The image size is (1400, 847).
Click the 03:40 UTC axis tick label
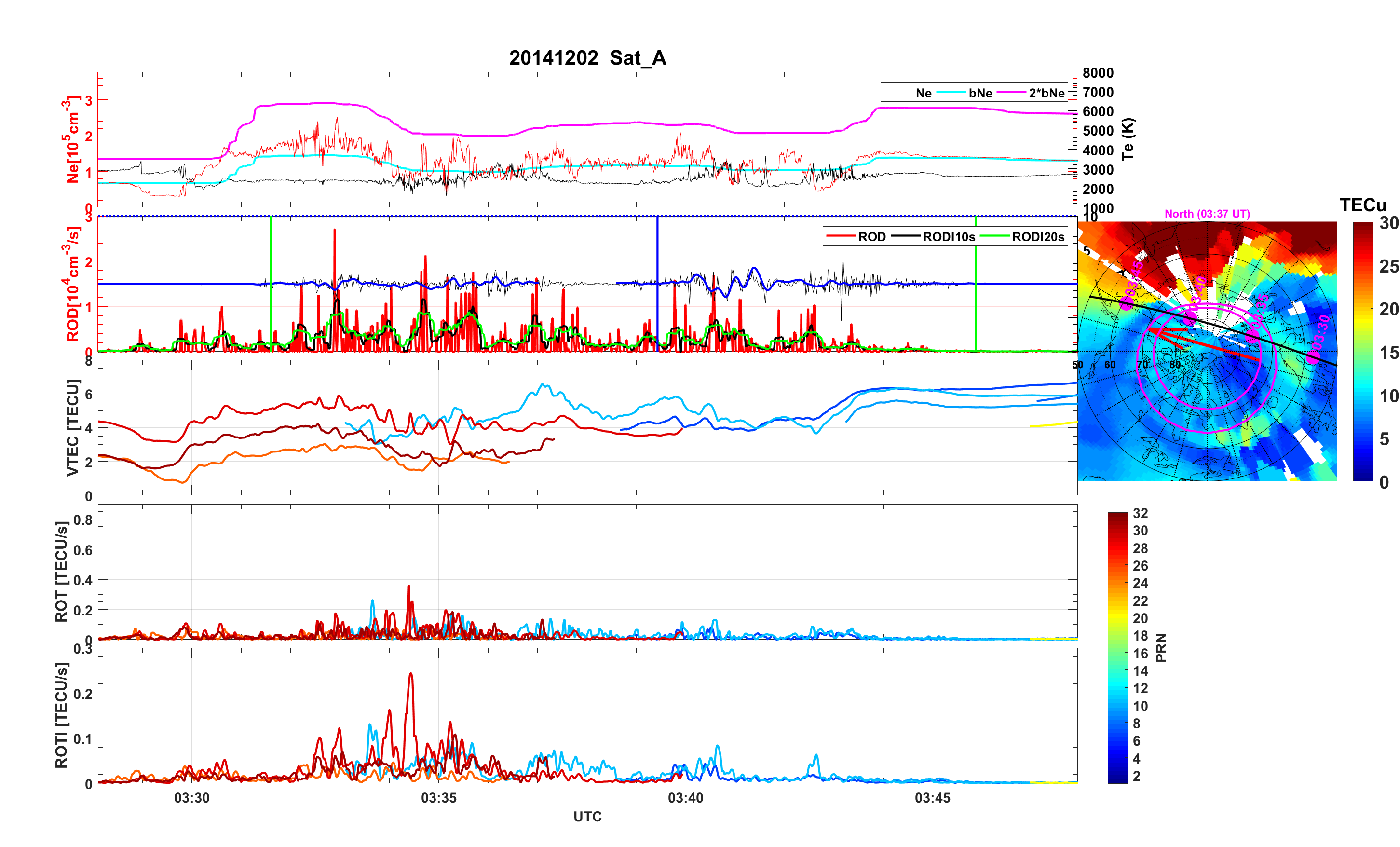(x=685, y=797)
